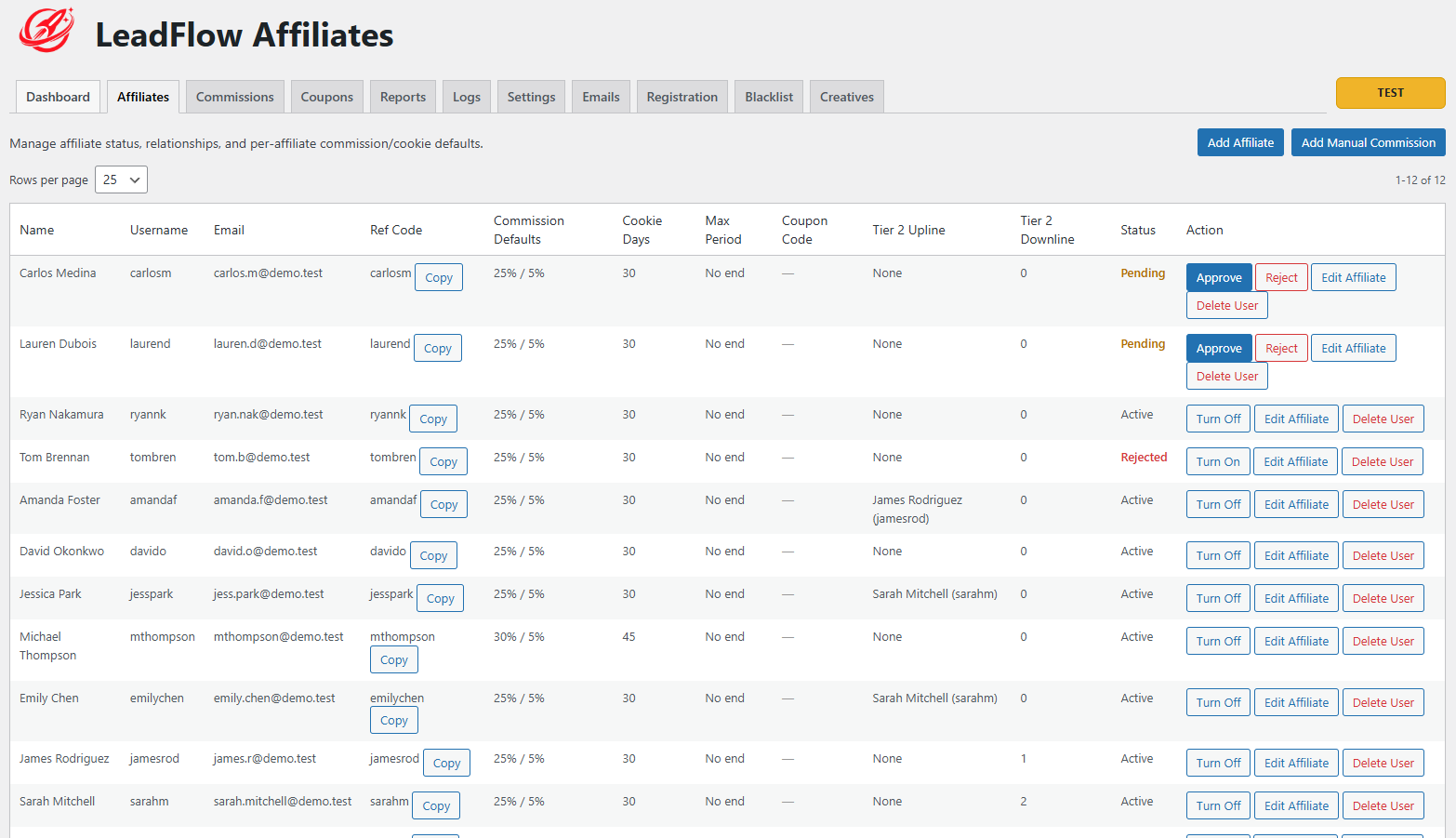
Task: Open the Reports tab
Action: (403, 96)
